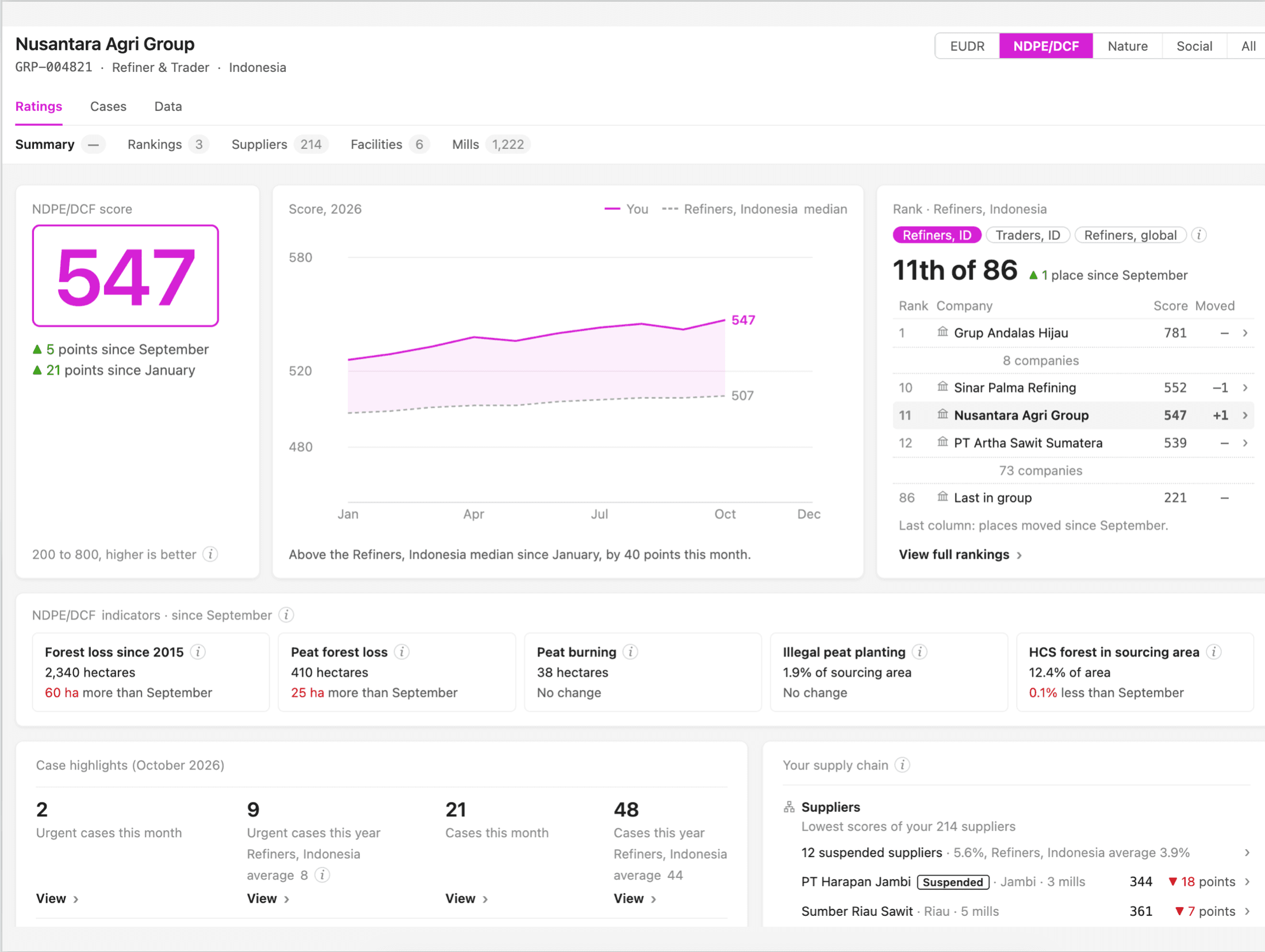Open info icon beside Your supply chain

click(903, 765)
